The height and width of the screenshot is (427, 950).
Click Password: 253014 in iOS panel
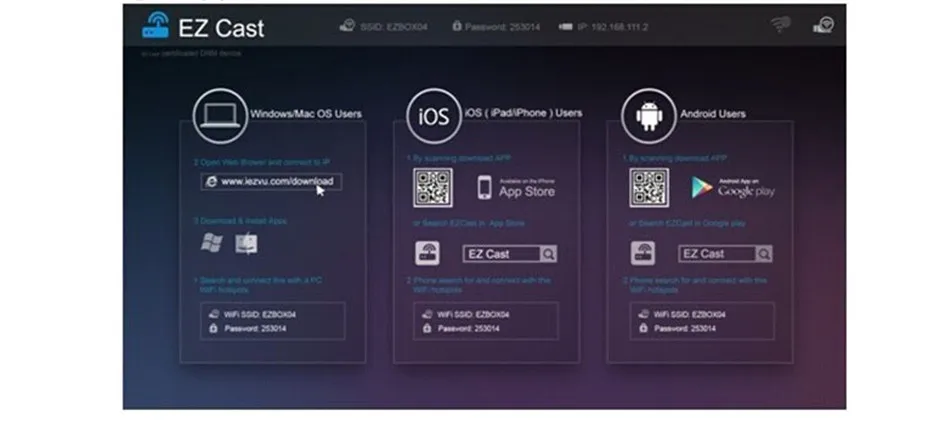point(468,329)
